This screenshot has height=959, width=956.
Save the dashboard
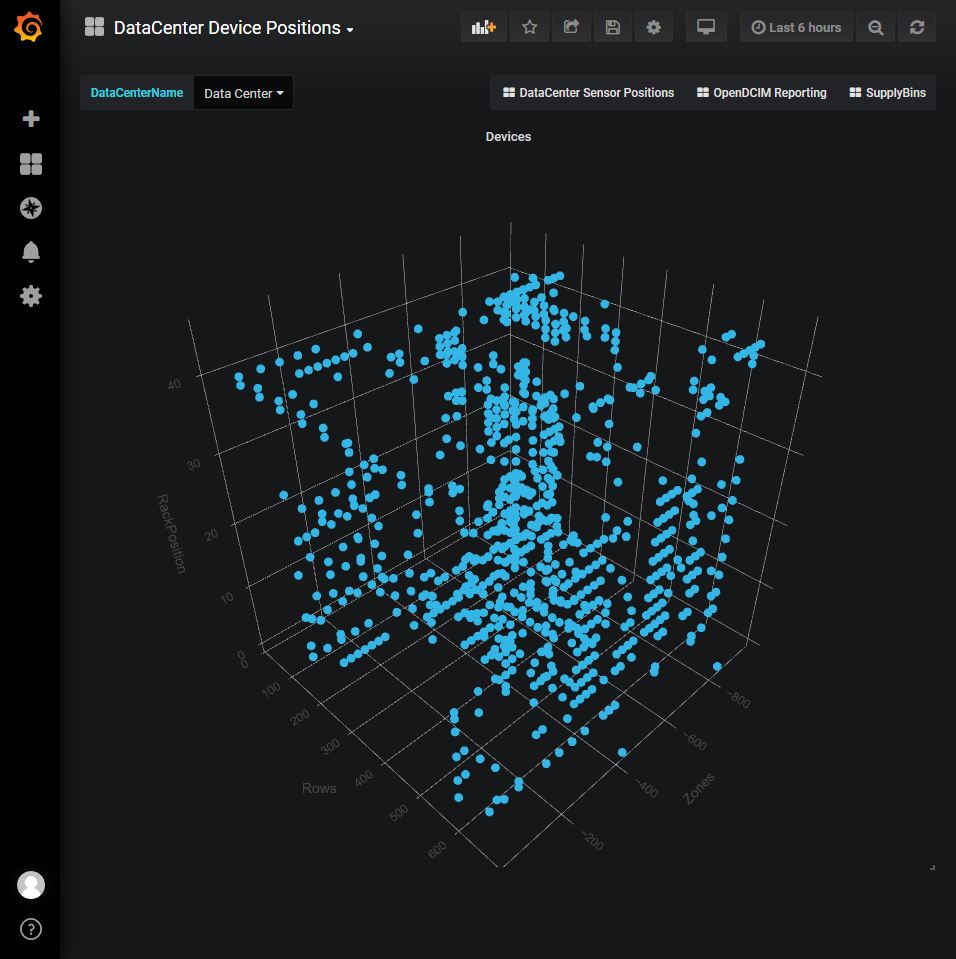613,28
